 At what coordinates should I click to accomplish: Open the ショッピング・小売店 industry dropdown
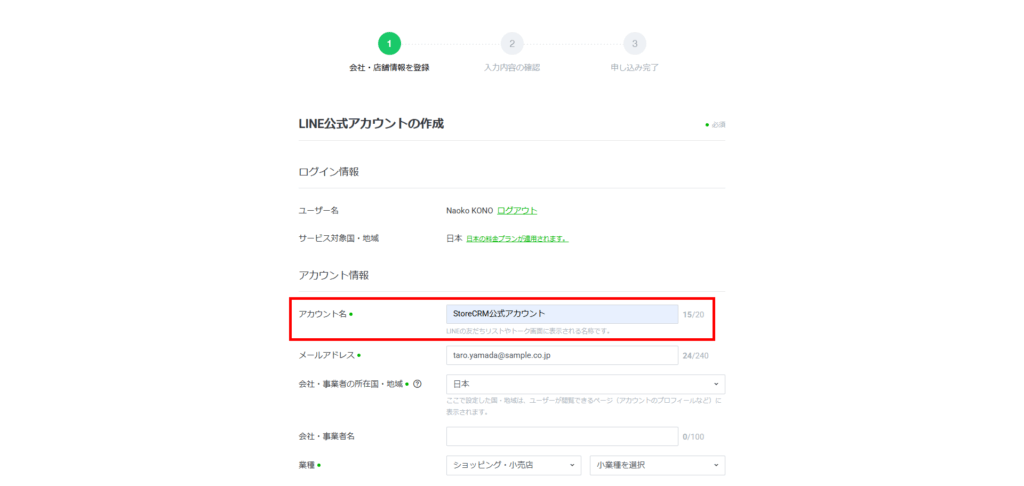point(513,465)
